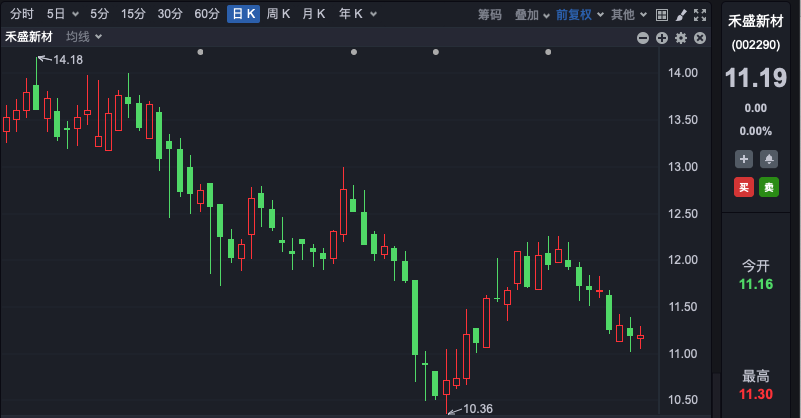Click the 10.36 low price annotation
This screenshot has width=801, height=418.
[x=478, y=409]
